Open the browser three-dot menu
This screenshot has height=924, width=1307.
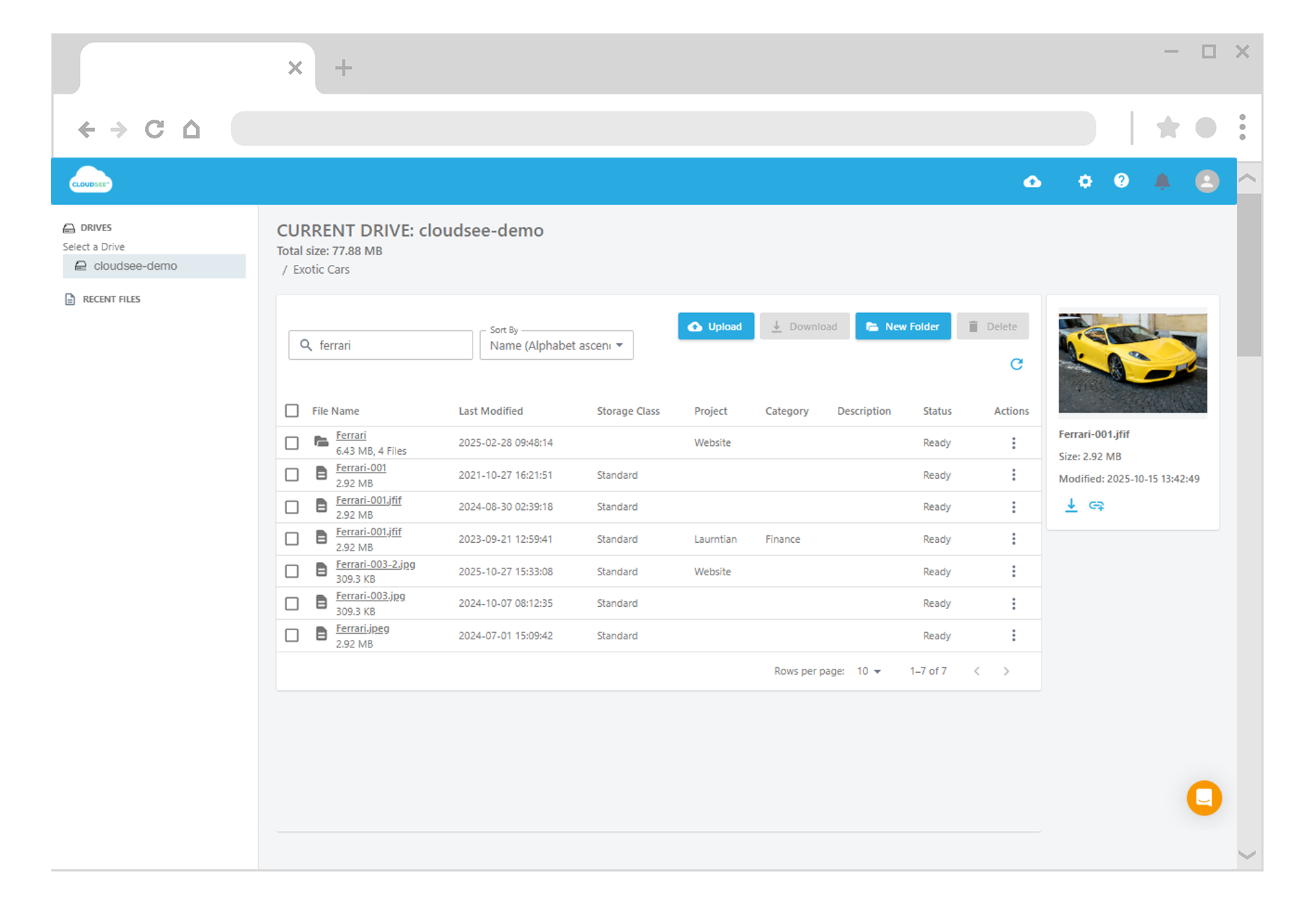(x=1242, y=127)
